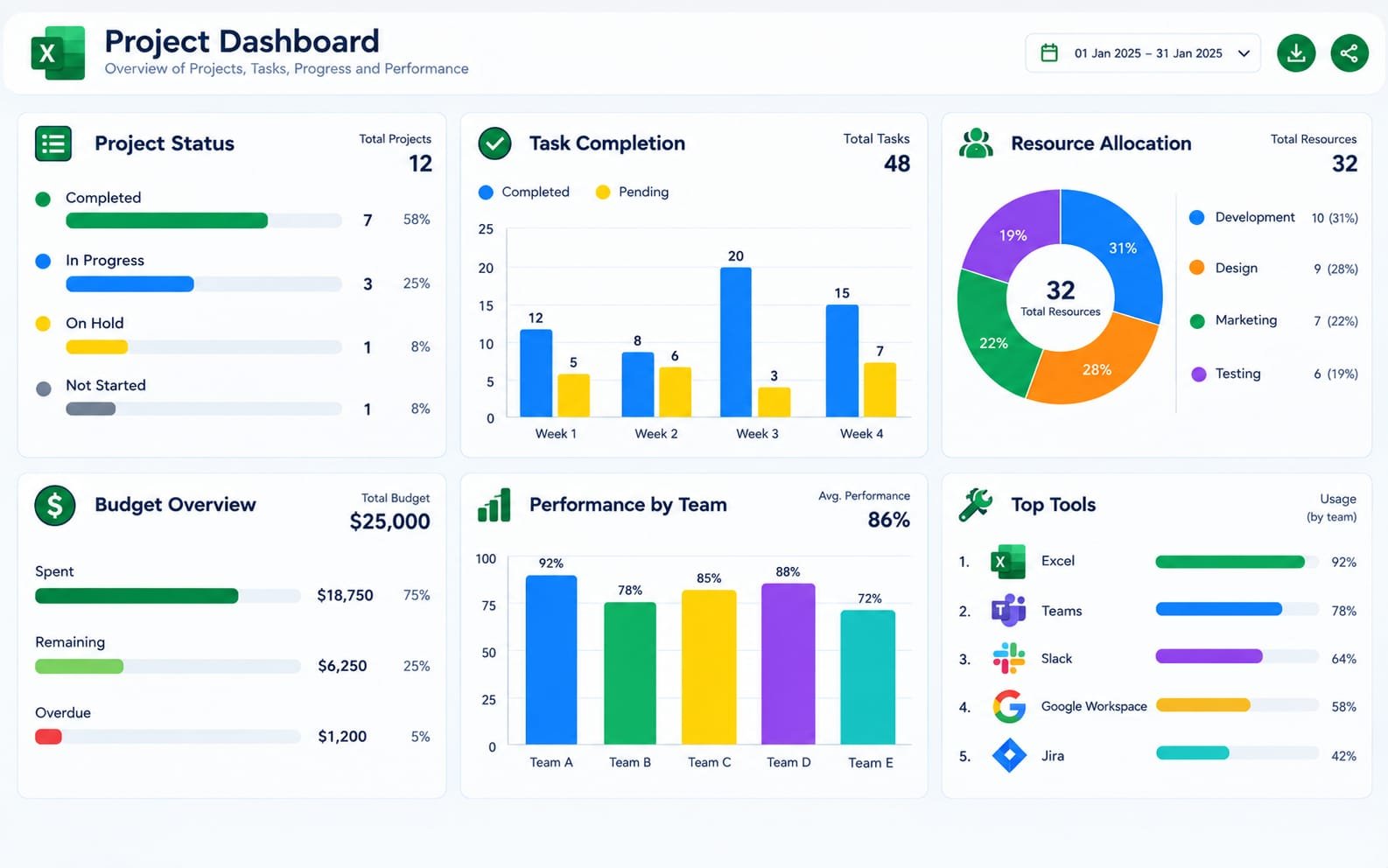Click the Task Completion checkmark icon
This screenshot has height=868, width=1388.
(x=494, y=143)
